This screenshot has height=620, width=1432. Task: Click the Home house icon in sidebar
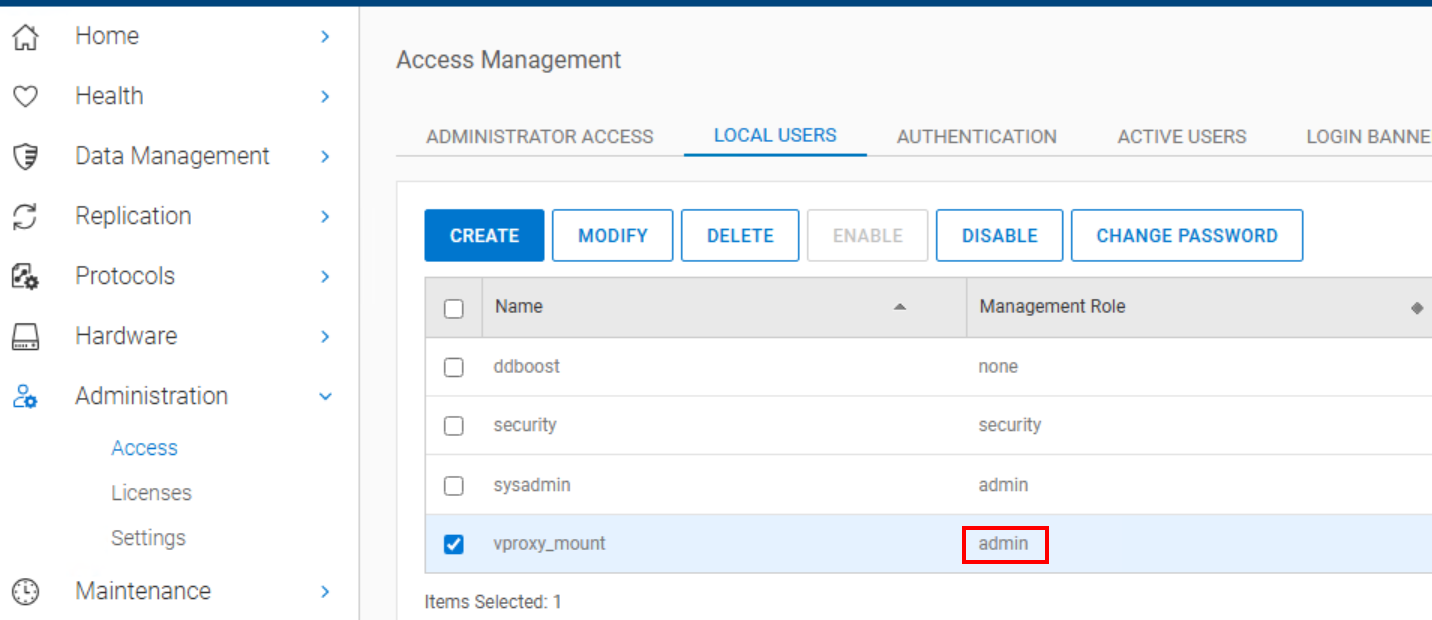pyautogui.click(x=25, y=37)
